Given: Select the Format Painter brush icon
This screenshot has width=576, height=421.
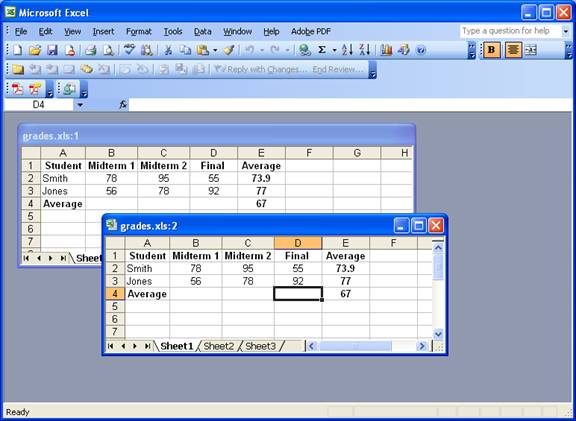Looking at the screenshot, I should coord(229,50).
